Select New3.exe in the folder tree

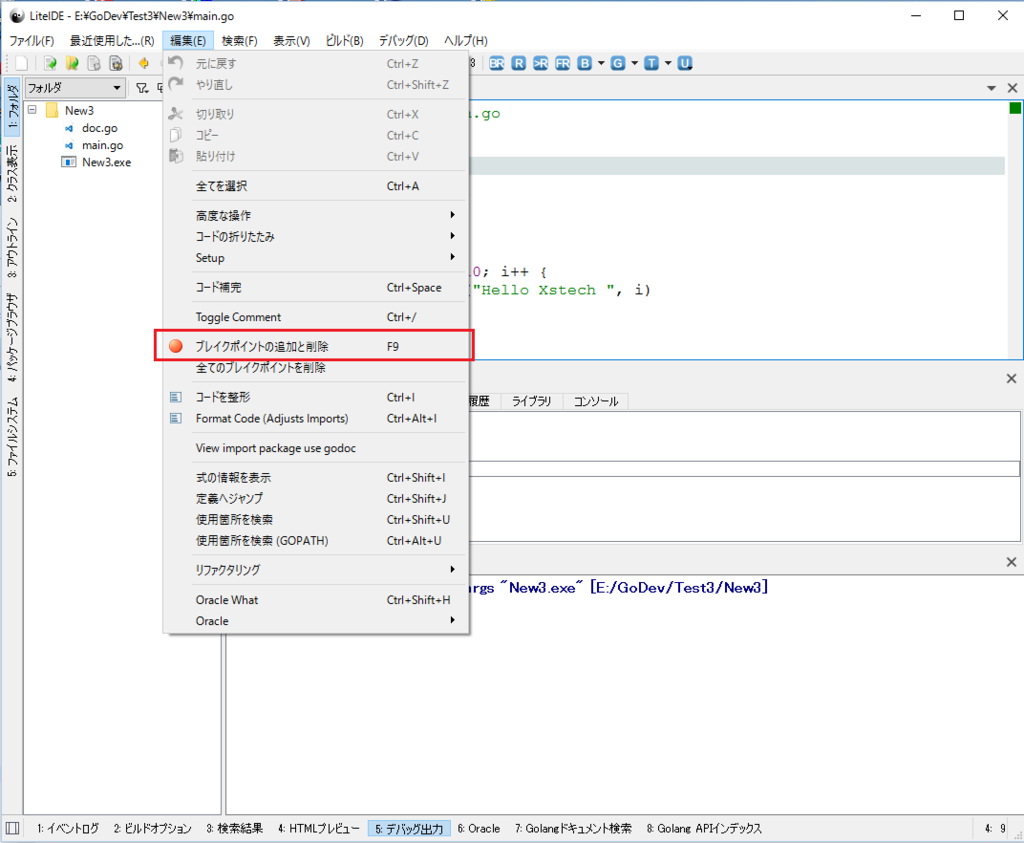106,162
